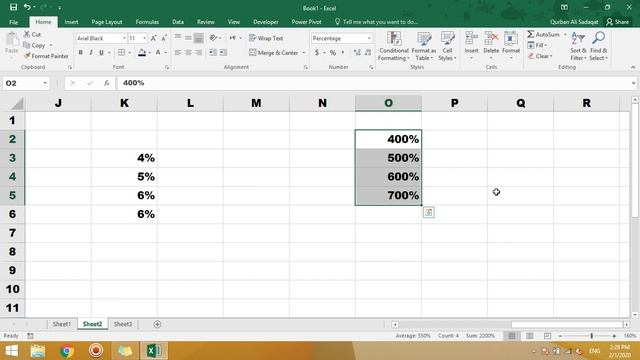Copy the selected cells
Image resolution: width=640 pixels, height=360 pixels.
34,45
